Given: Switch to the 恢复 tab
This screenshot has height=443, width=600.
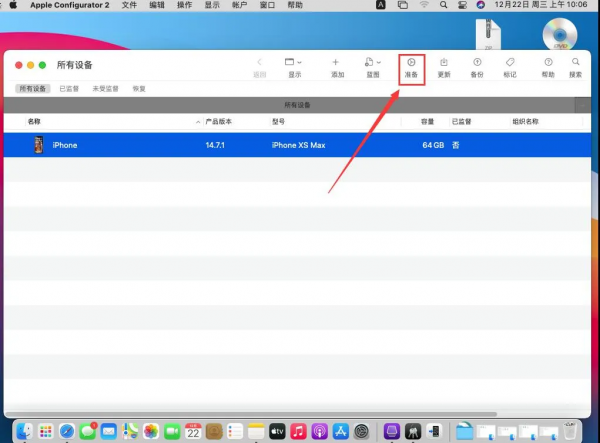Looking at the screenshot, I should pos(139,89).
